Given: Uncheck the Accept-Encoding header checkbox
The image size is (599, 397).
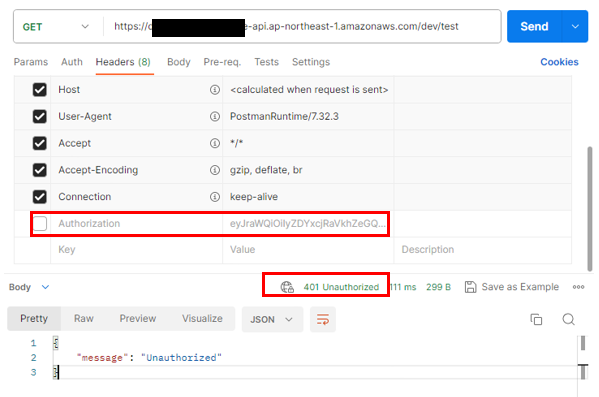Looking at the screenshot, I should click(40, 170).
